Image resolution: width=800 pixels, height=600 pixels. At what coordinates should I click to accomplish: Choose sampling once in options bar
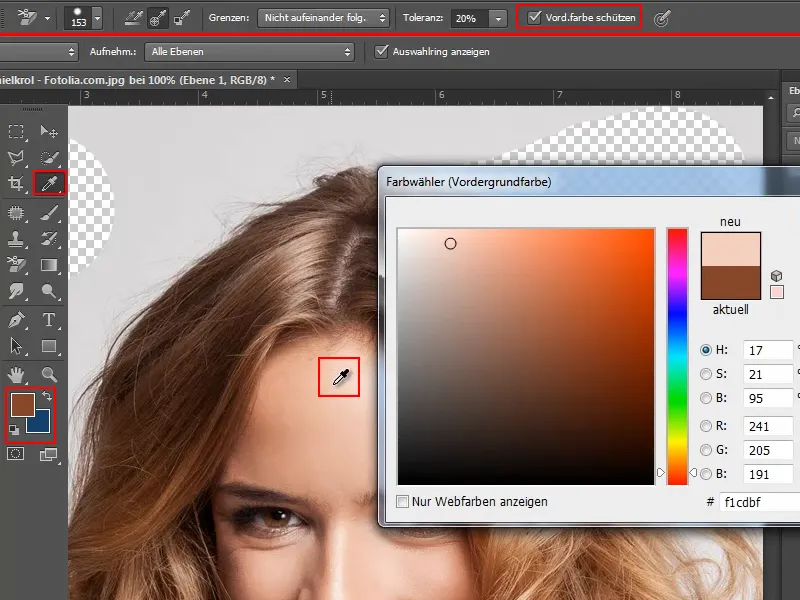click(158, 18)
